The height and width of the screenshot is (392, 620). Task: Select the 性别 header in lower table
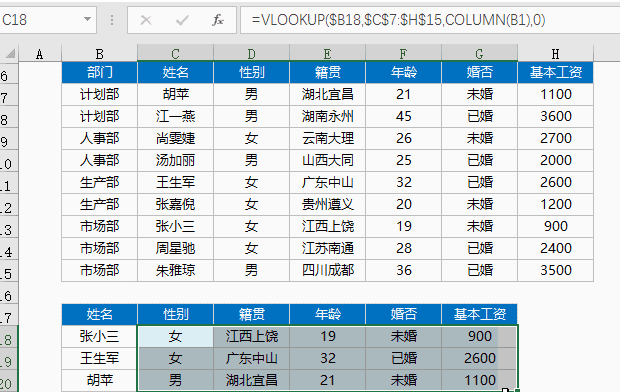pos(175,314)
